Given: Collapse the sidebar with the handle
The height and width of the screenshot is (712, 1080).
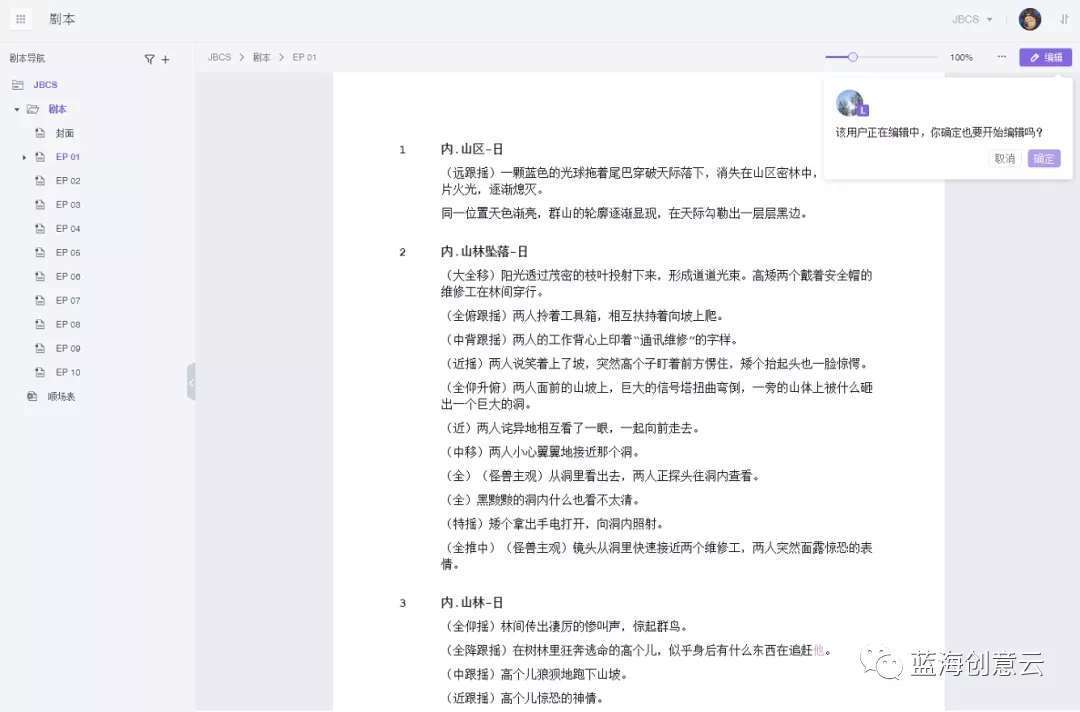Looking at the screenshot, I should coord(191,381).
